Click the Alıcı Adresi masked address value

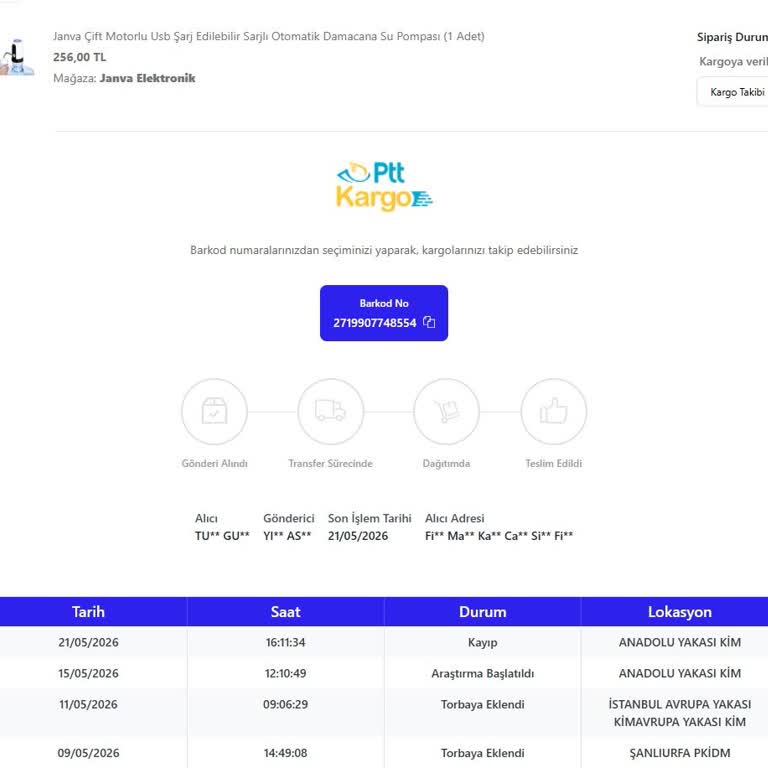click(499, 536)
